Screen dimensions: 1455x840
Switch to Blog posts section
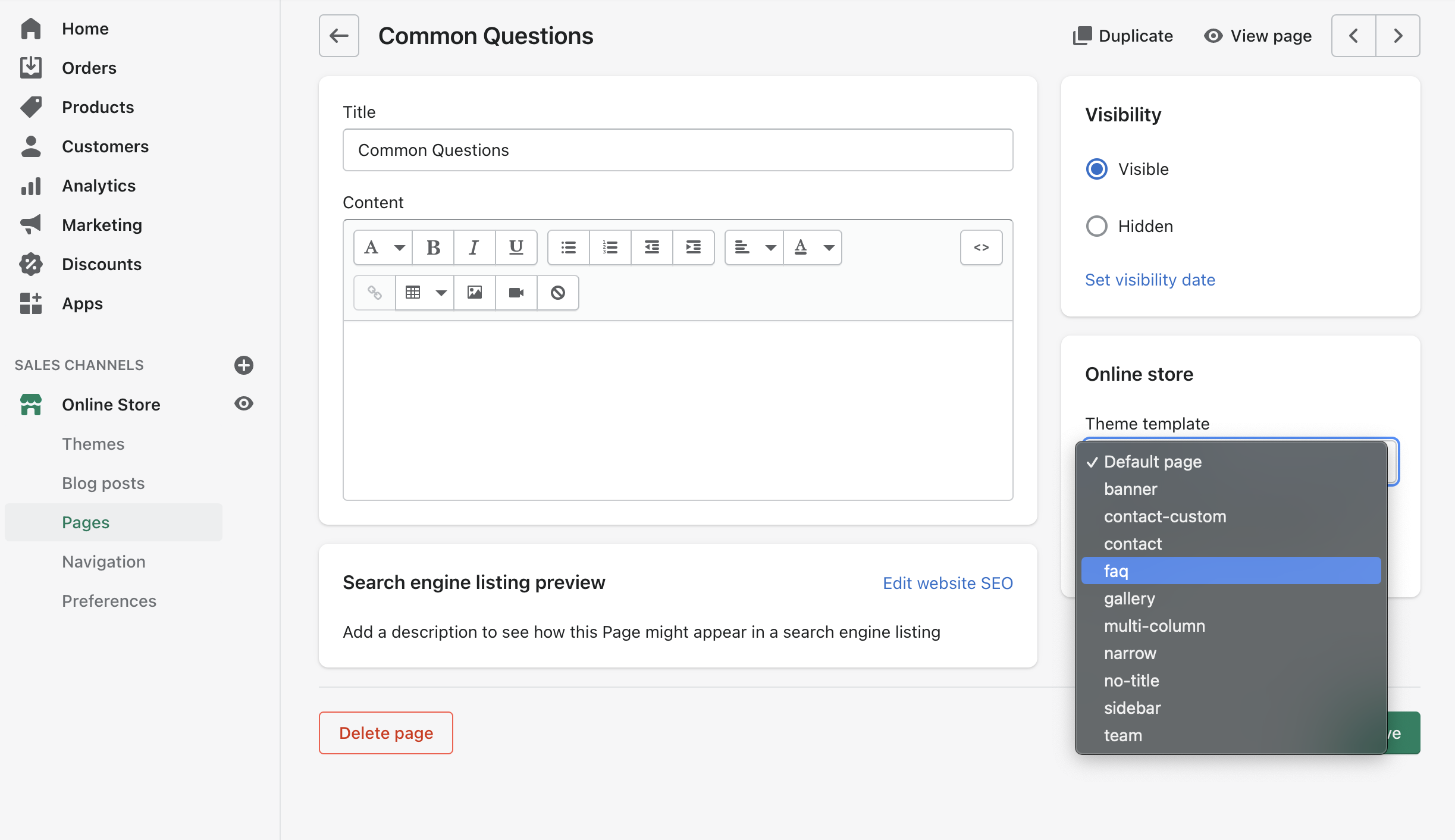coord(103,483)
